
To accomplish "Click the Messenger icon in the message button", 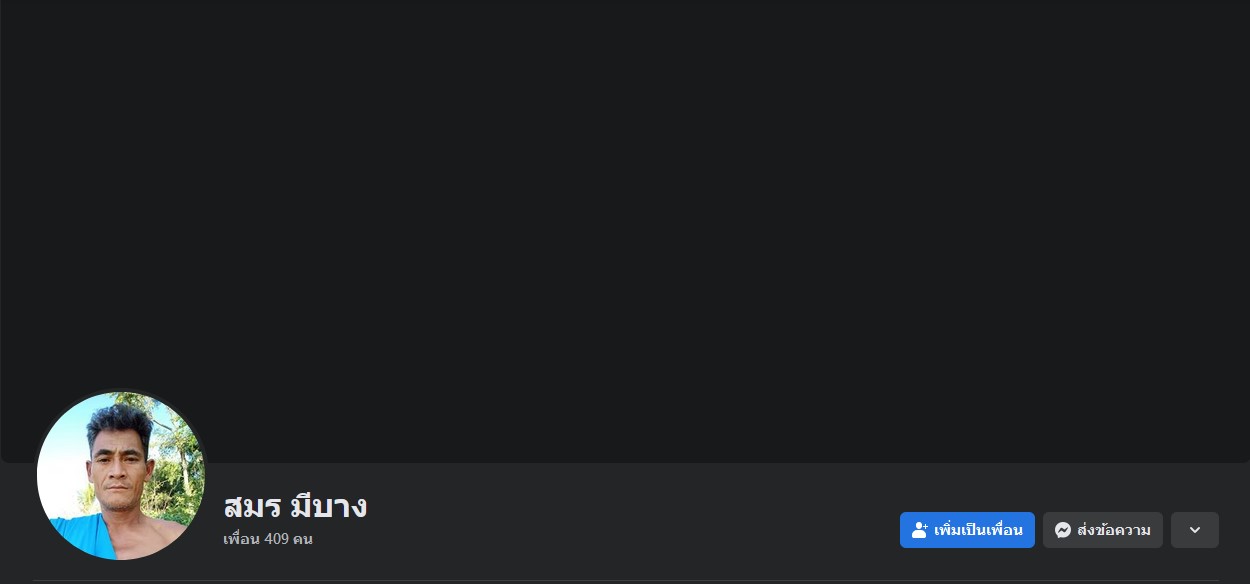I will [x=1062, y=530].
